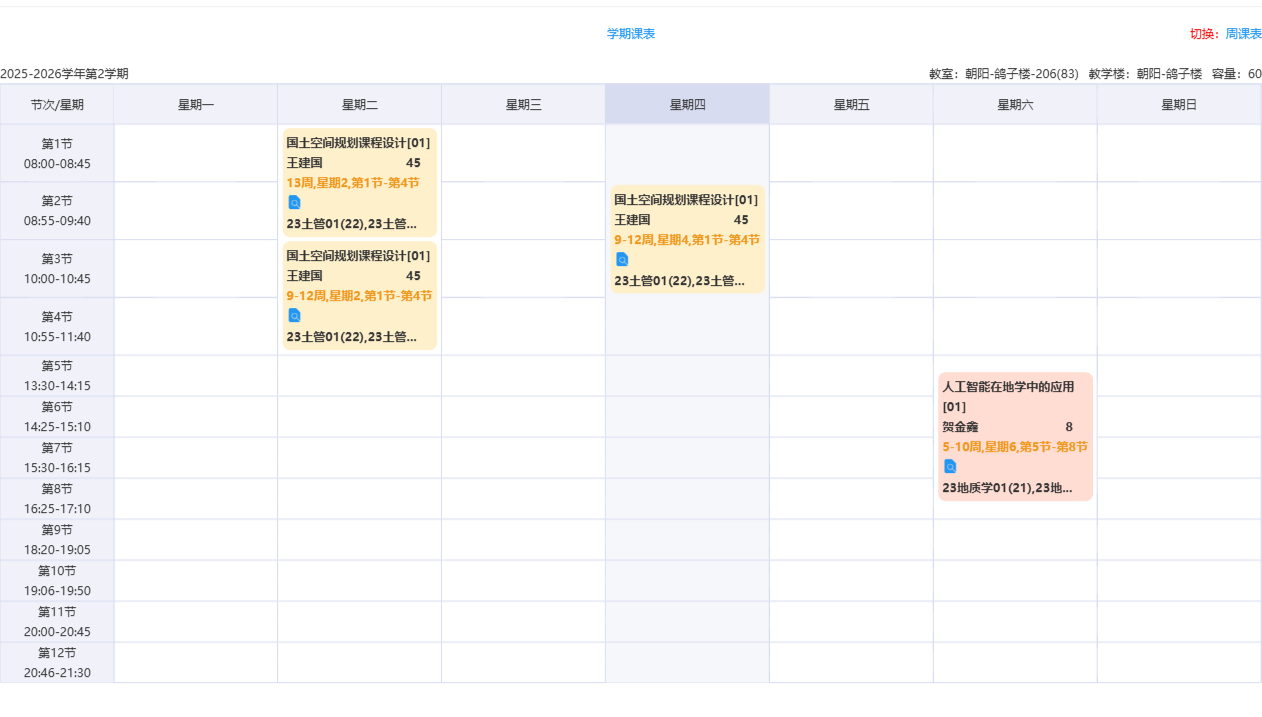Click detail icon in Thursday 国土空间规划课程设计 card
Image resolution: width=1262 pixels, height=717 pixels.
point(622,259)
